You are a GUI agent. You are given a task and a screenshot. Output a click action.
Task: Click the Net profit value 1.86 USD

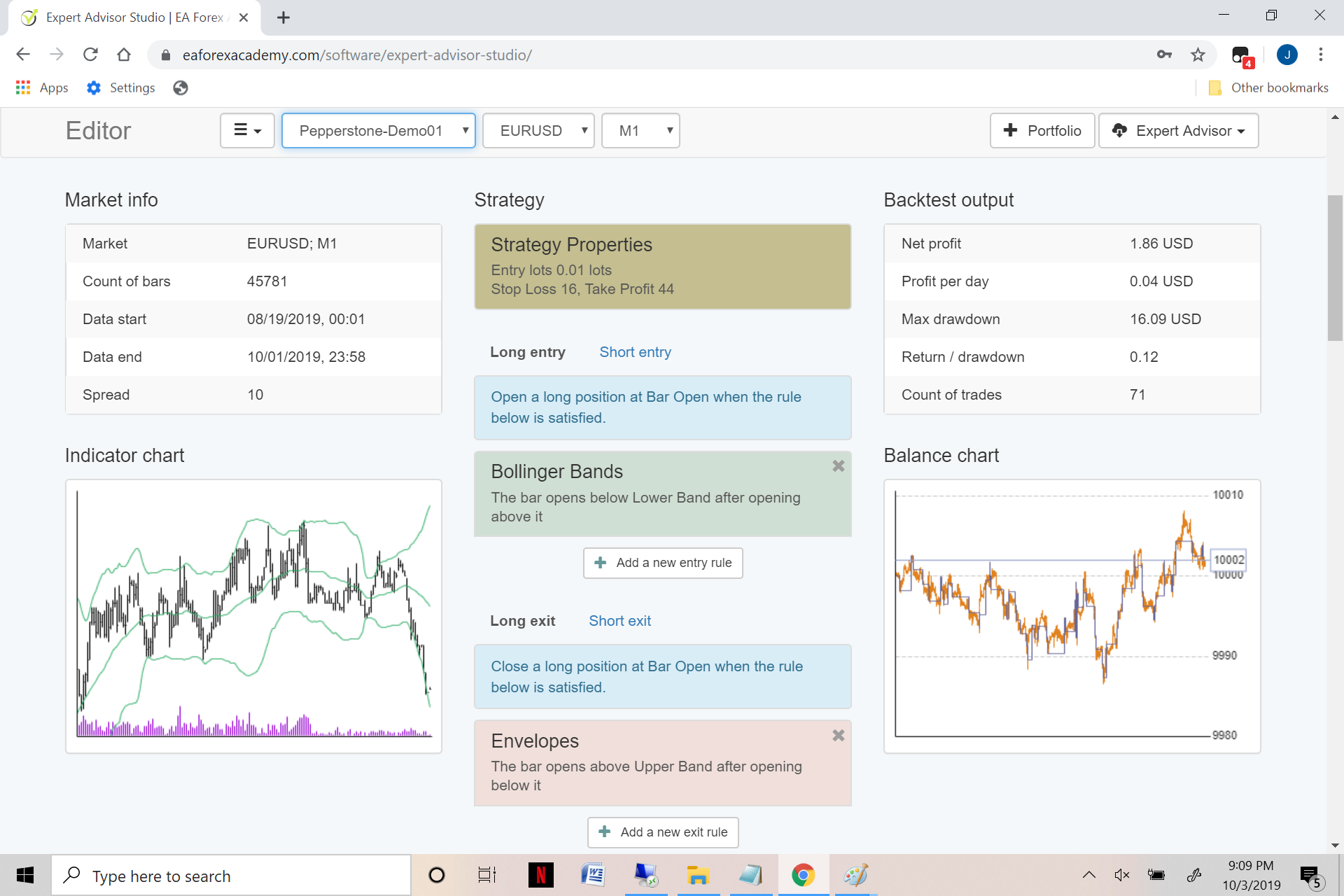pyautogui.click(x=1161, y=244)
